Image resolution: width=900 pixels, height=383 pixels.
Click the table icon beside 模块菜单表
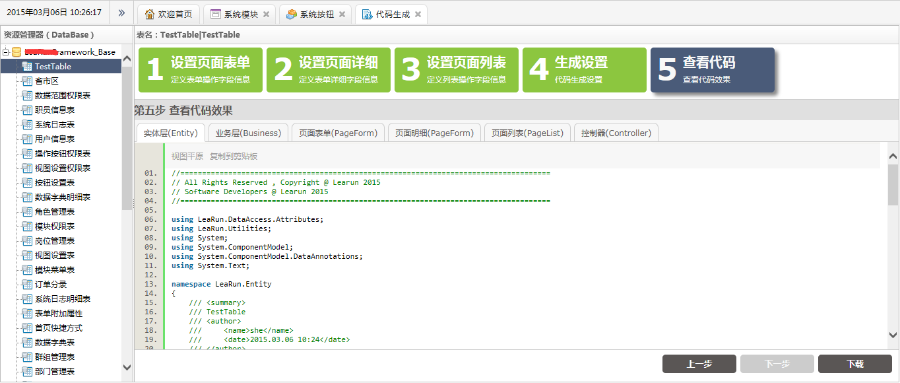[26, 270]
